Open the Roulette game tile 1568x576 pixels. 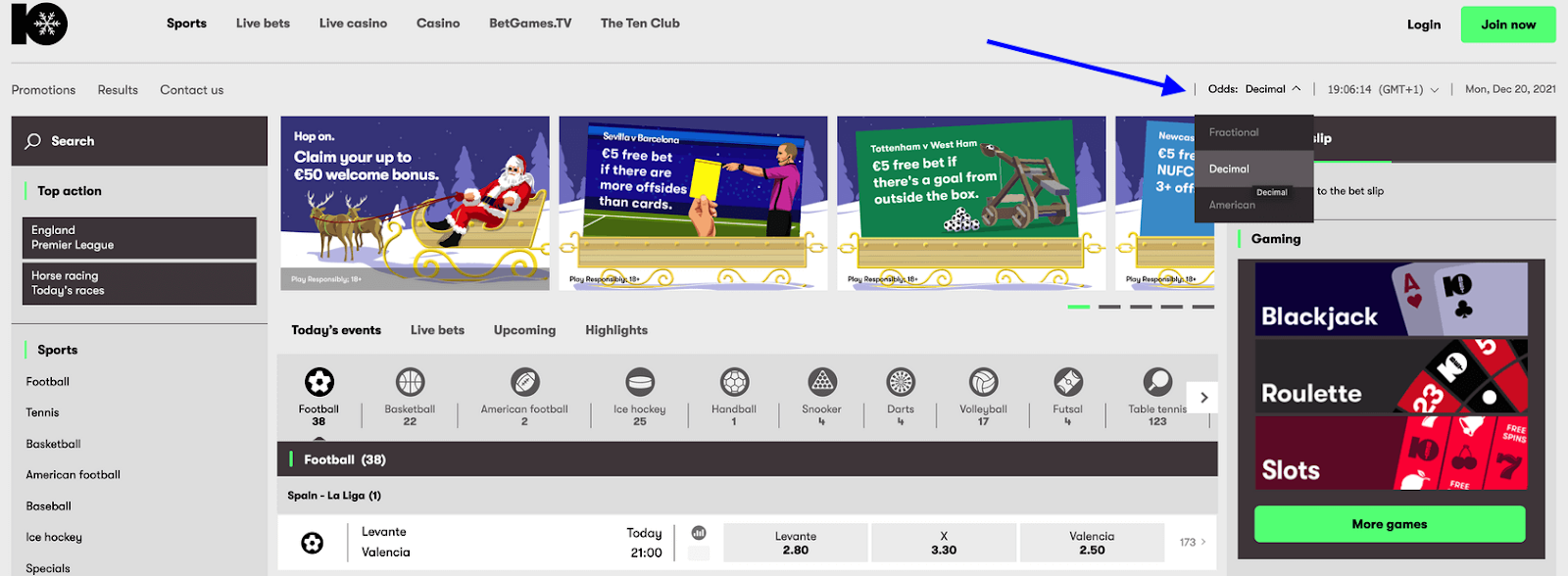(1391, 376)
